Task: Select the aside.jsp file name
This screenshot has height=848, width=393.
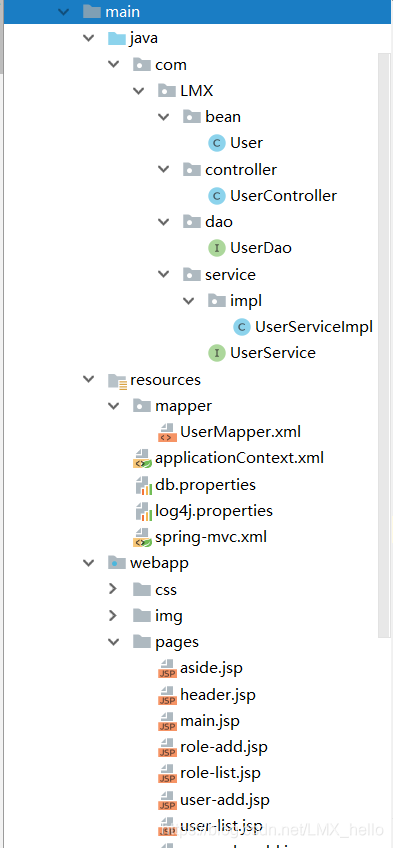Action: (211, 668)
